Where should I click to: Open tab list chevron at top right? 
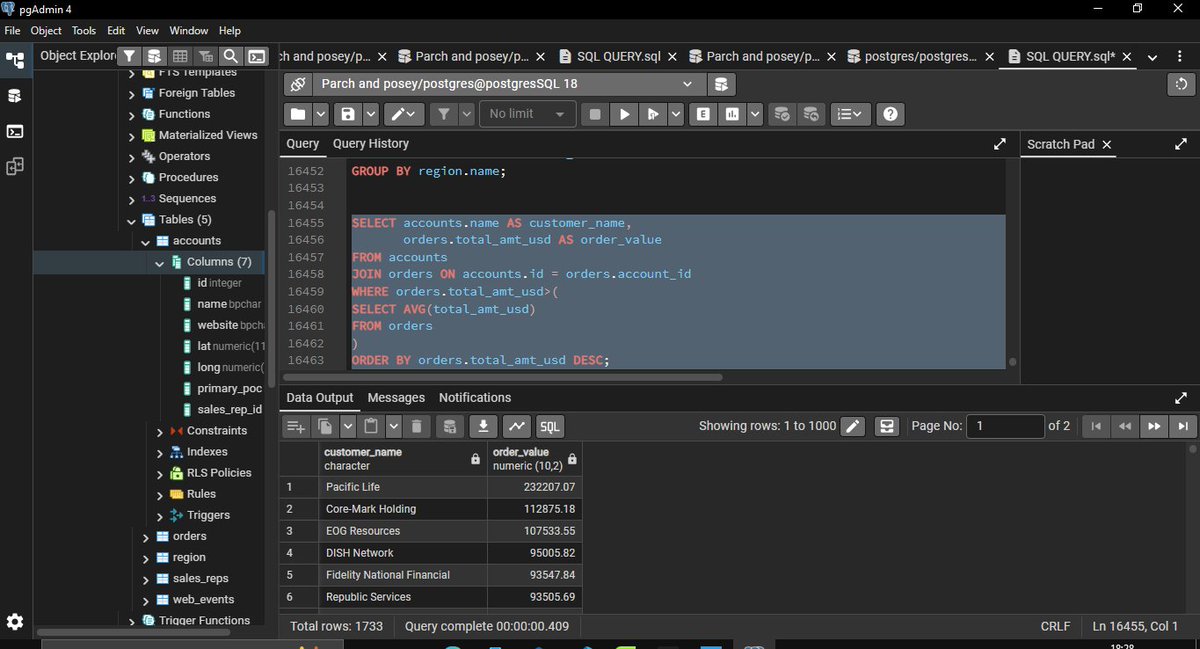1152,57
